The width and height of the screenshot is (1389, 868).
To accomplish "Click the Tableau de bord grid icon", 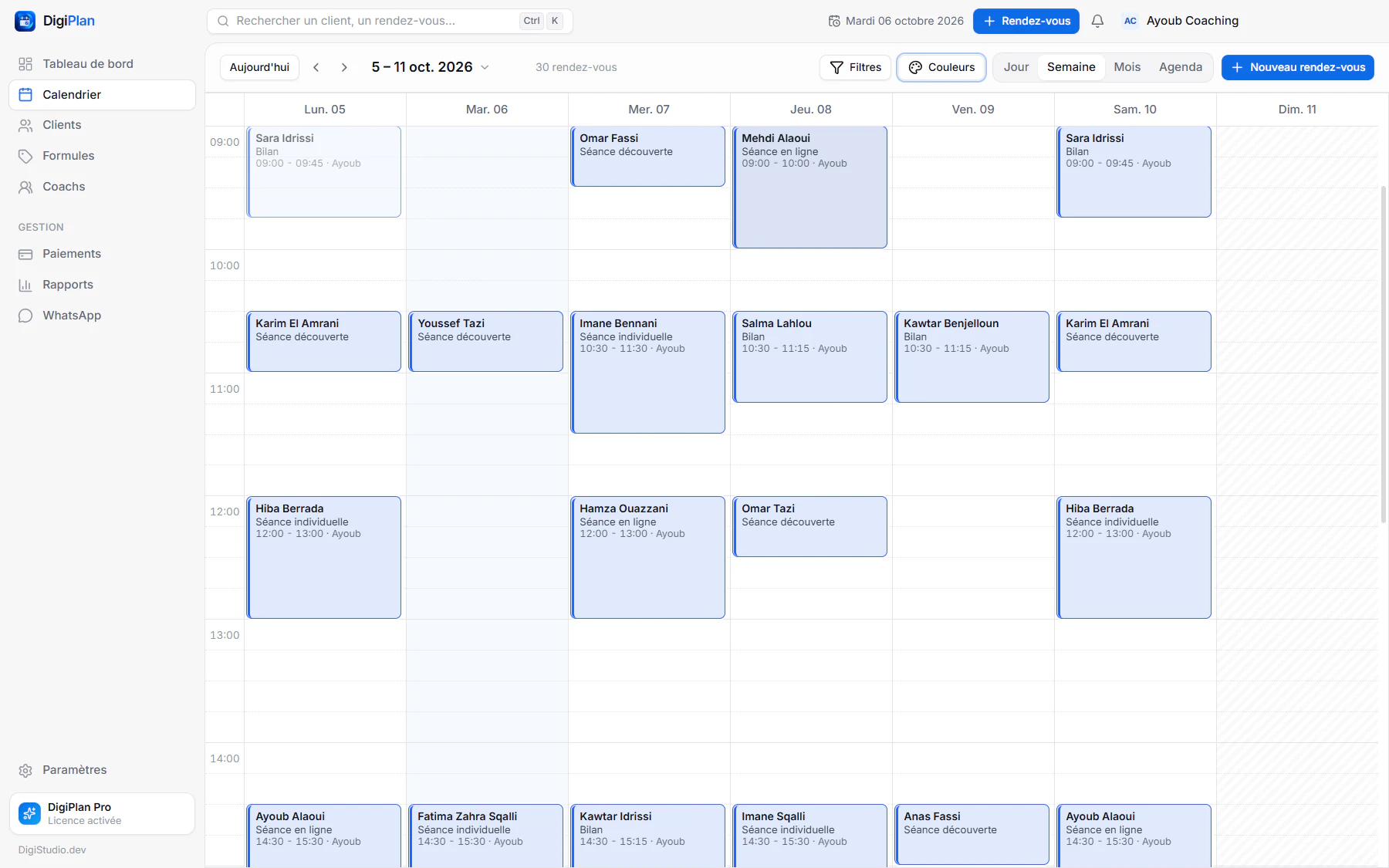I will (25, 64).
